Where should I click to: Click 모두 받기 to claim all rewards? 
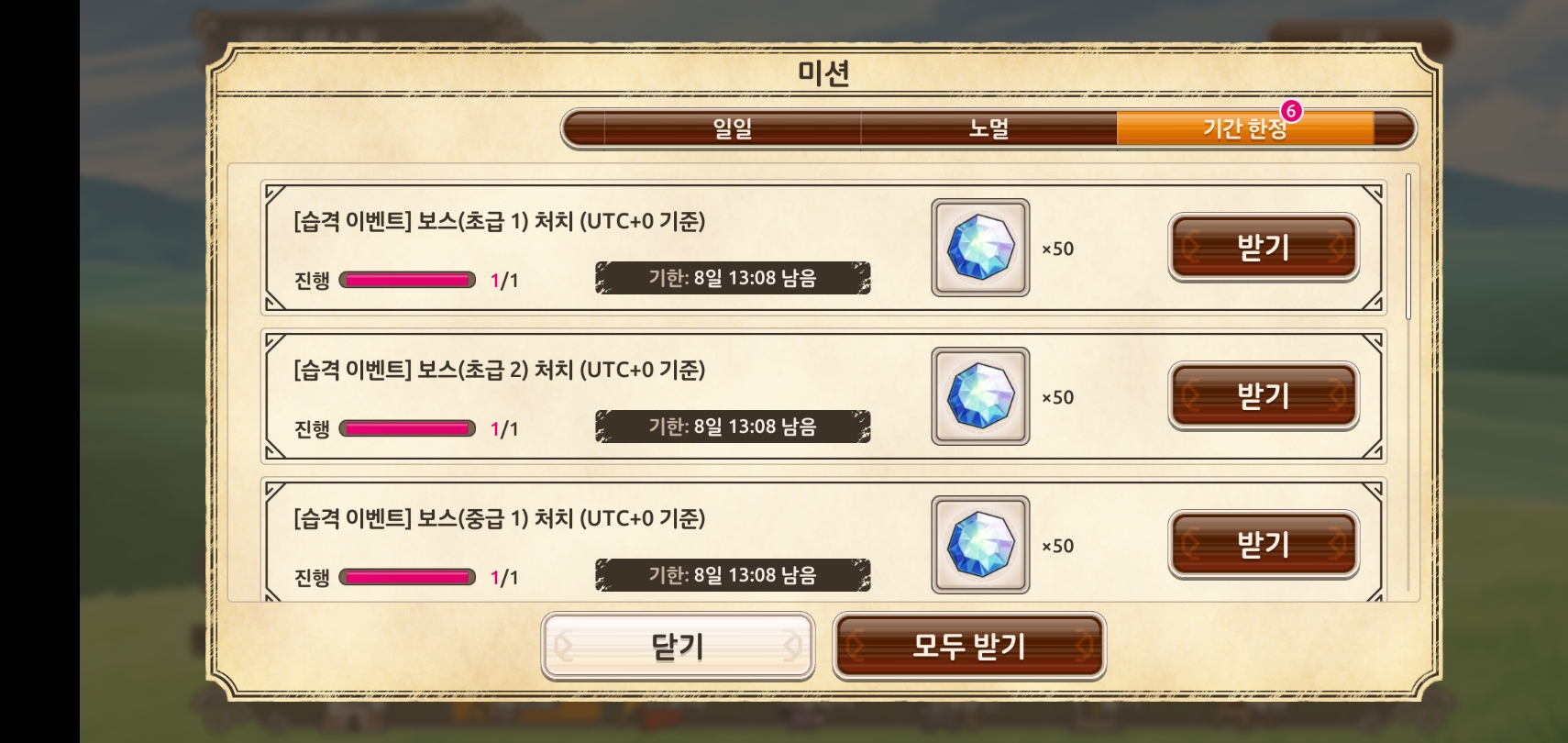point(969,647)
